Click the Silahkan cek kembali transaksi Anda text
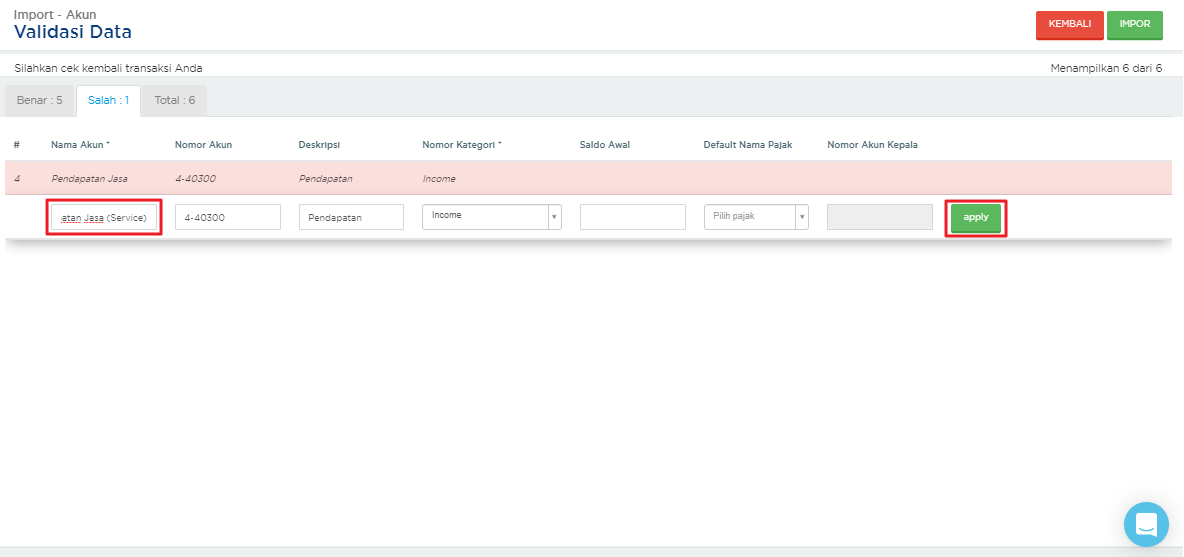The width and height of the screenshot is (1184, 557). tap(108, 68)
